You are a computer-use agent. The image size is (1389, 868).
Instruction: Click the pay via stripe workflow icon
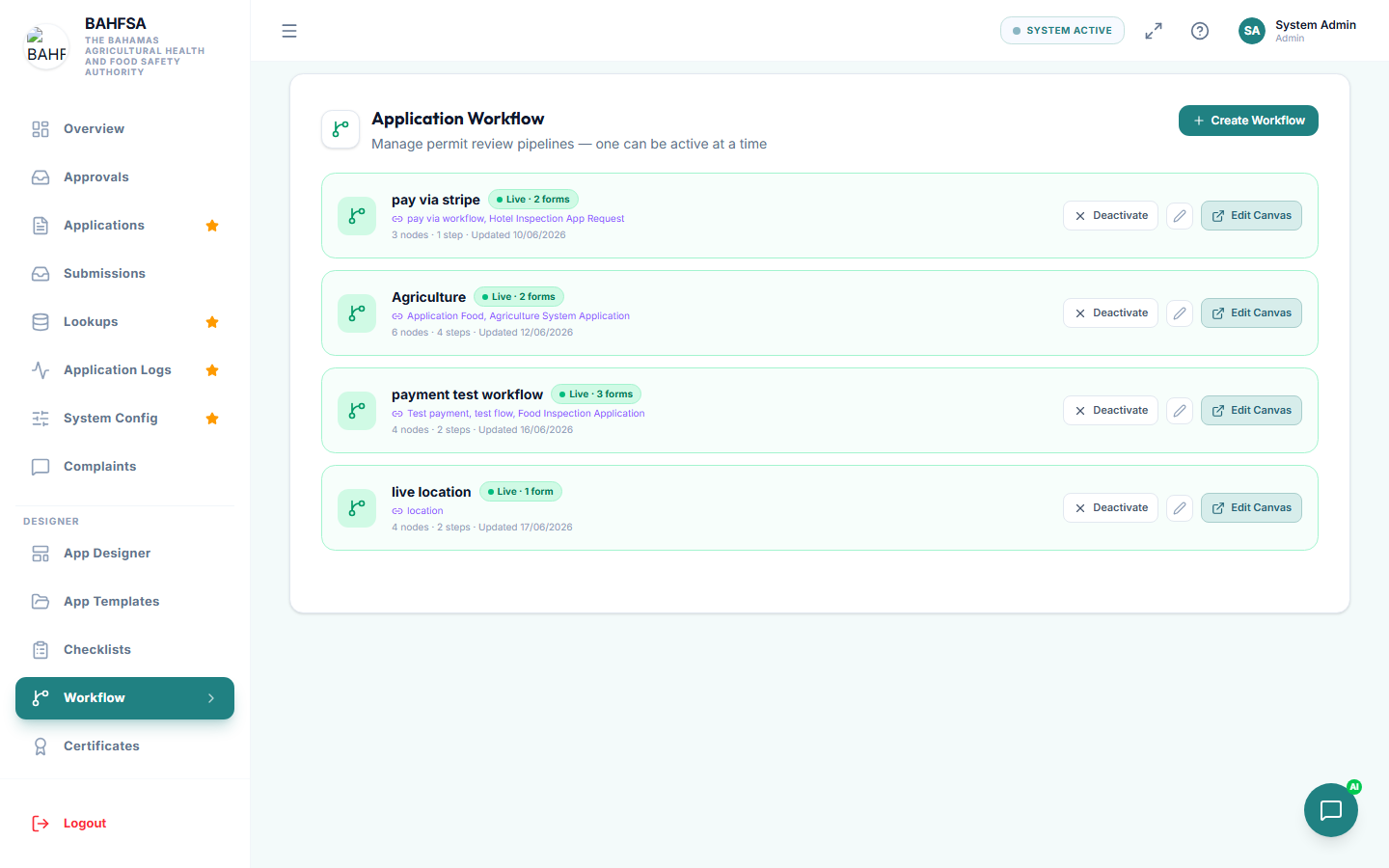pos(357,216)
